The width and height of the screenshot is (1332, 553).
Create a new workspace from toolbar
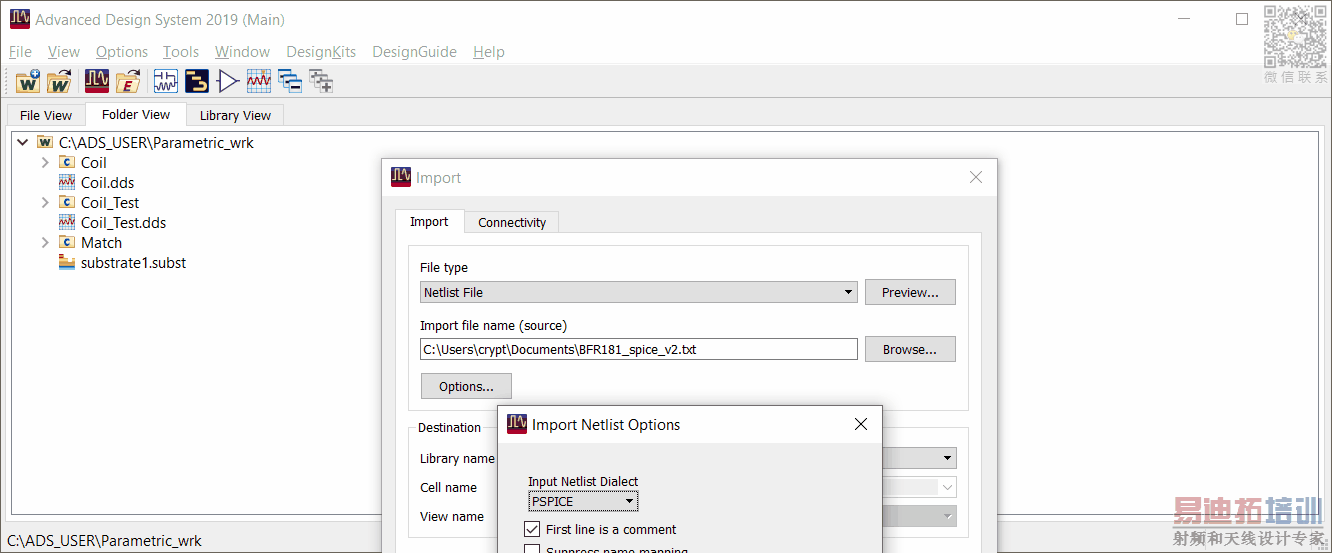pyautogui.click(x=28, y=81)
